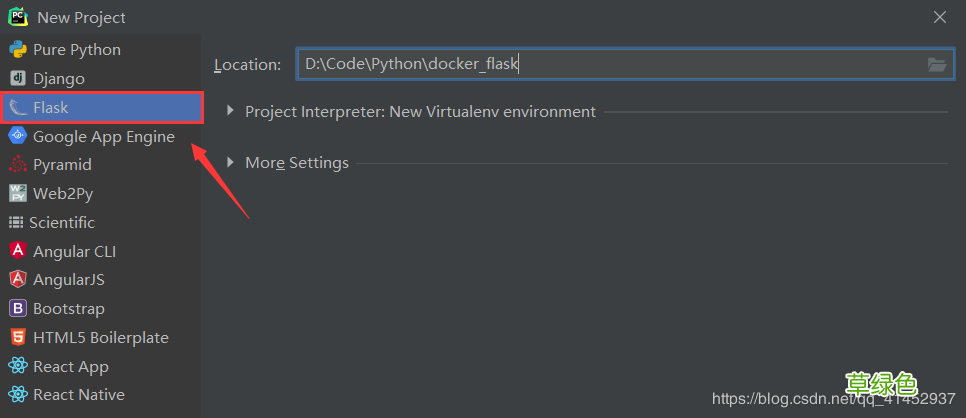Click the Google App Engine icon
966x418 pixels.
click(x=17, y=136)
